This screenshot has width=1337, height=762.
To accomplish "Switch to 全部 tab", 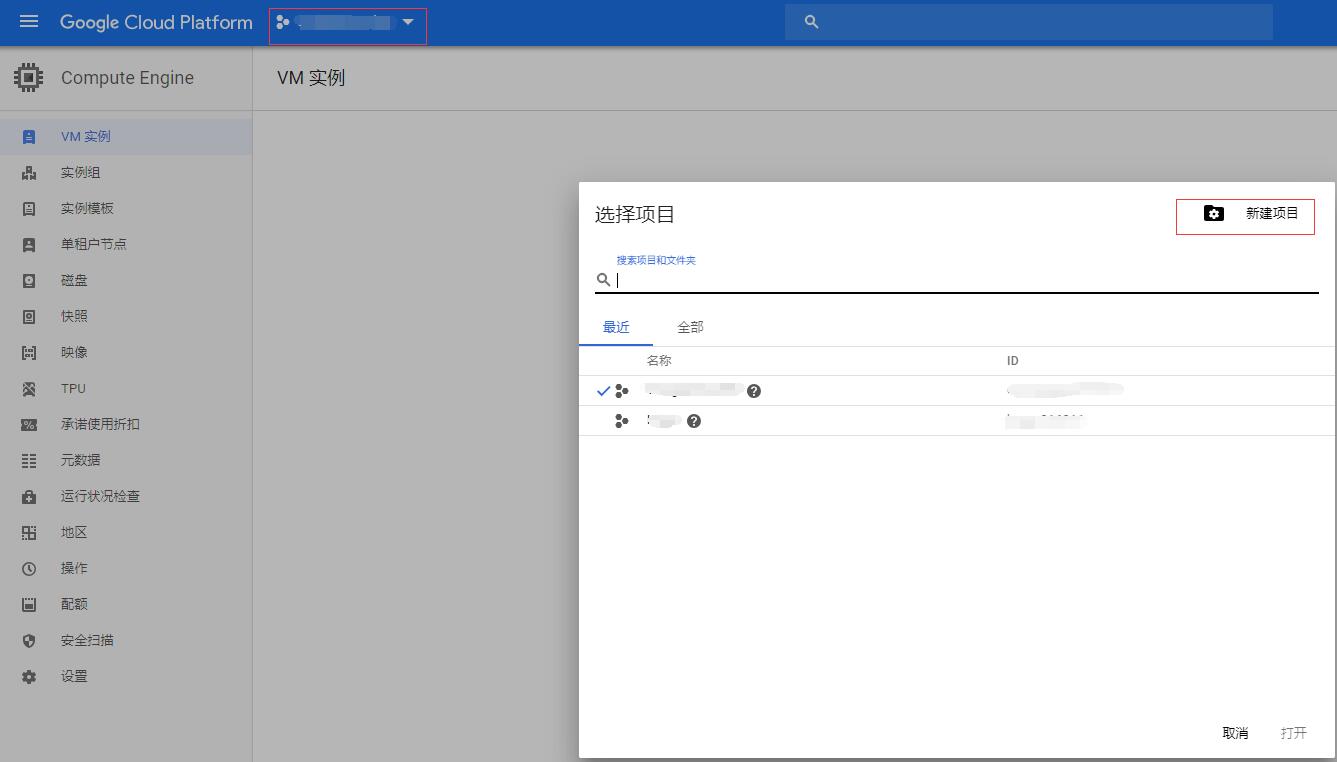I will tap(690, 327).
